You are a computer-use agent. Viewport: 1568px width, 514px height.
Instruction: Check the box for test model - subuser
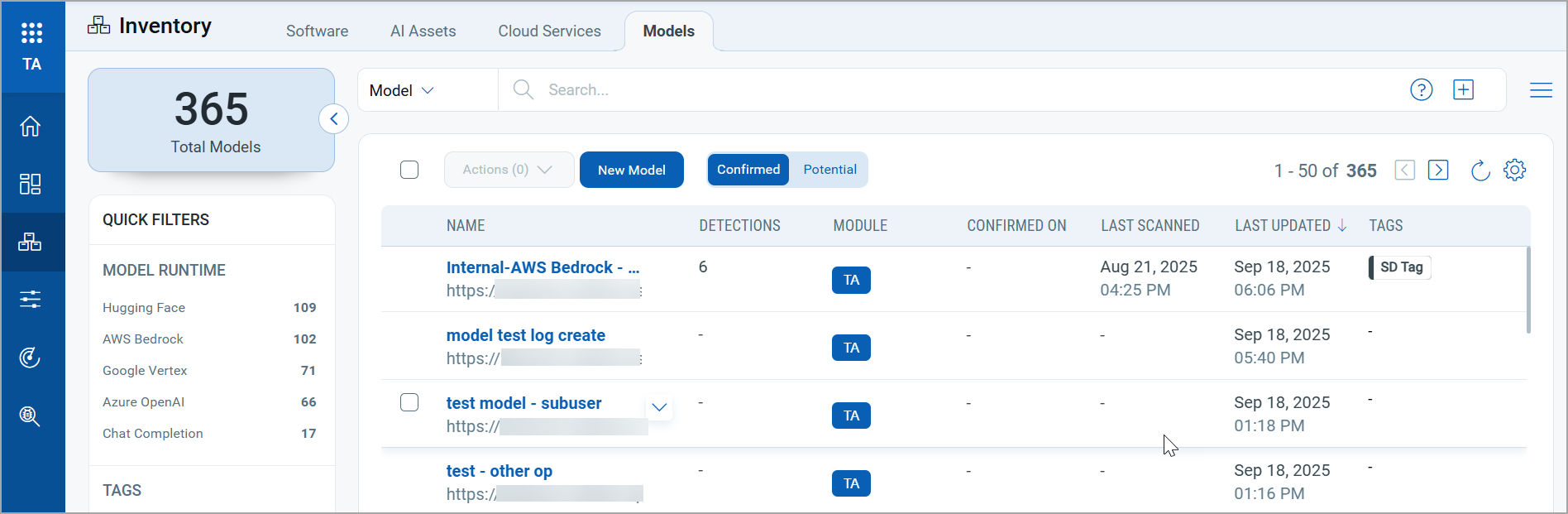point(409,402)
